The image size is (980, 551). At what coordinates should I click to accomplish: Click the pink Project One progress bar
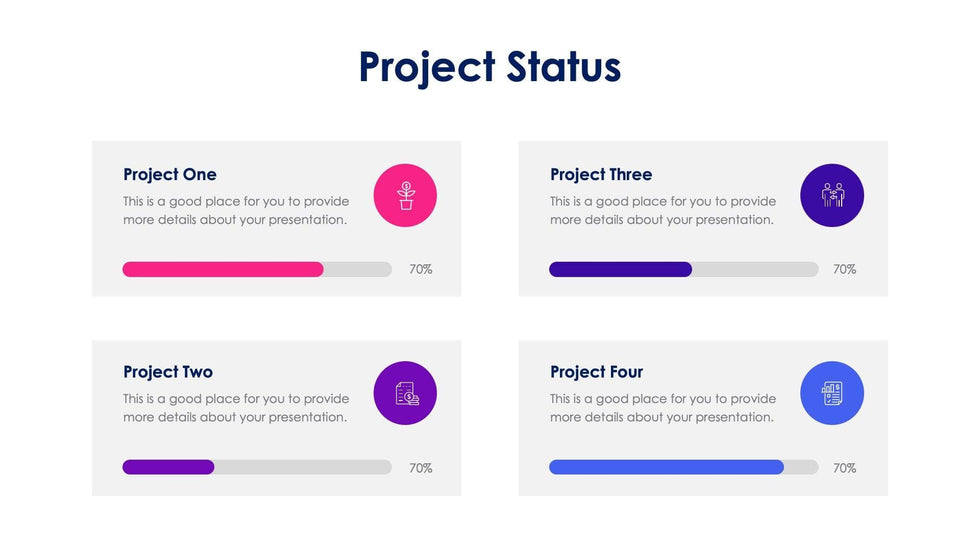pos(223,269)
